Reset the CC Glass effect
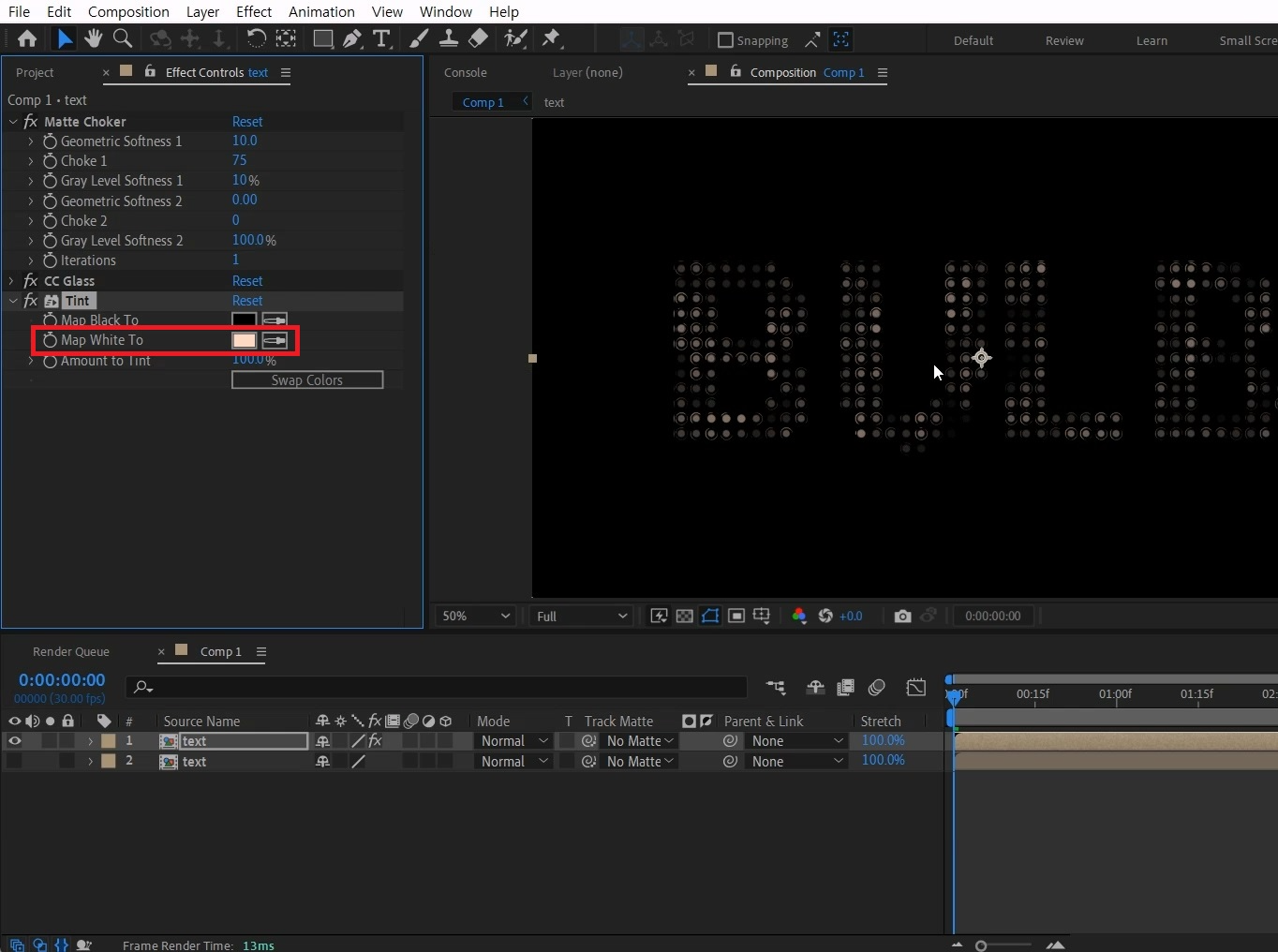The height and width of the screenshot is (952, 1278). (x=247, y=281)
